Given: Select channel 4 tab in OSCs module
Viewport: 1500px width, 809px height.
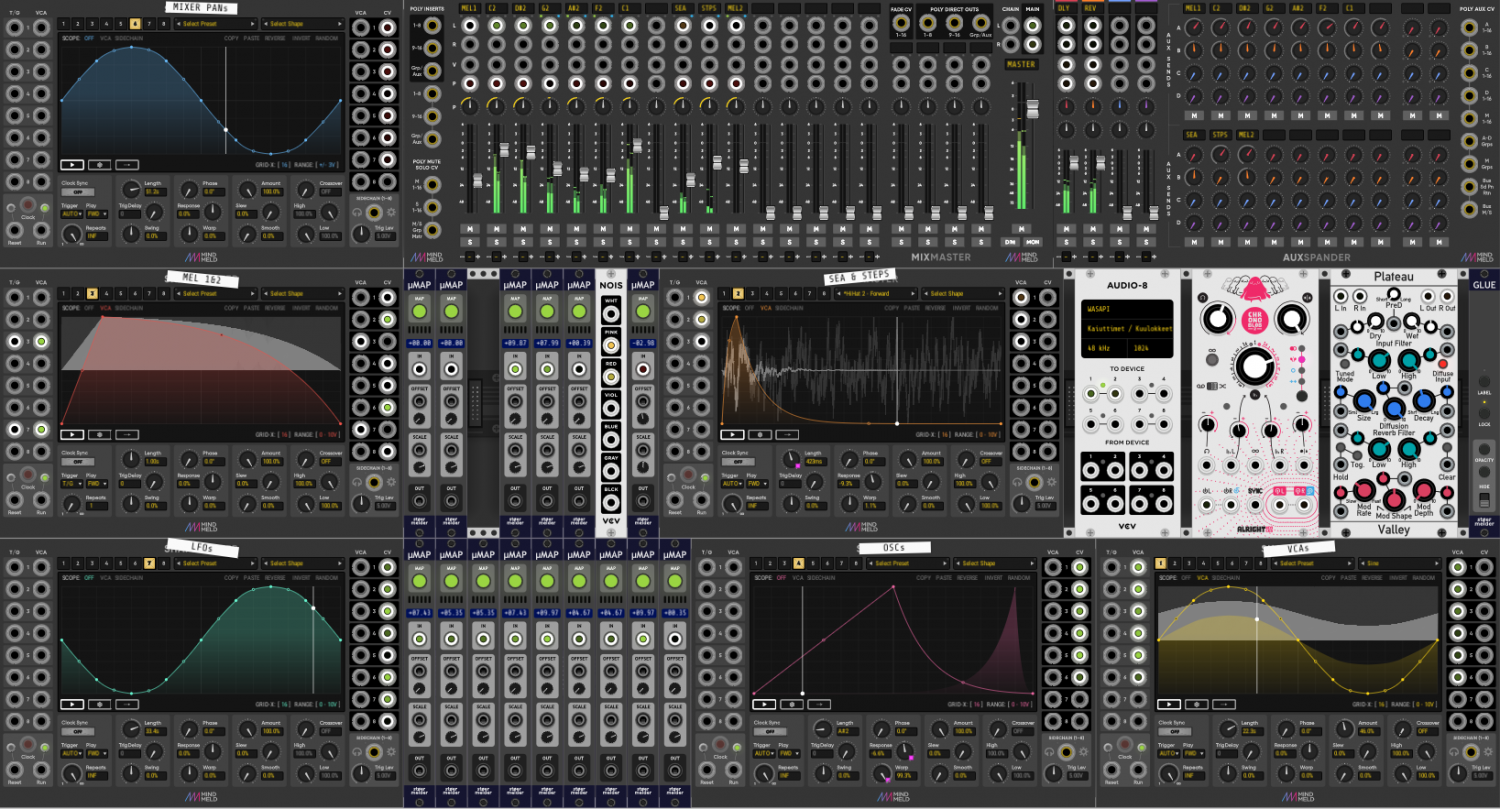Looking at the screenshot, I should [x=798, y=563].
